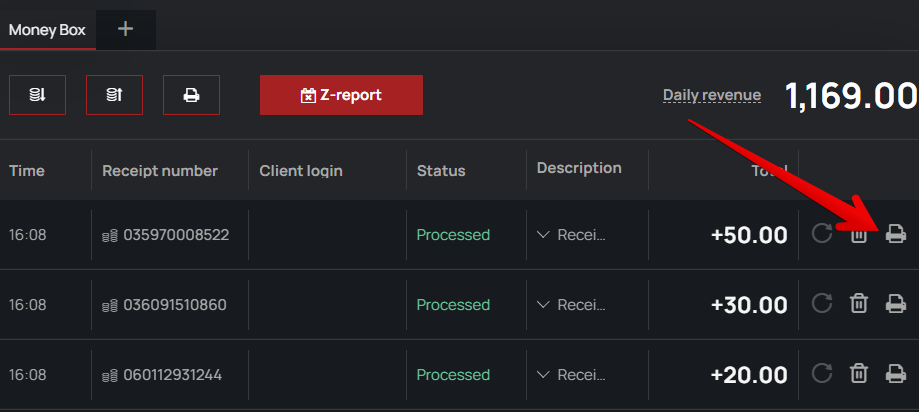Screen dimensions: 919x412
Task: Click the cash withdrawal coins icon button
Action: point(114,95)
